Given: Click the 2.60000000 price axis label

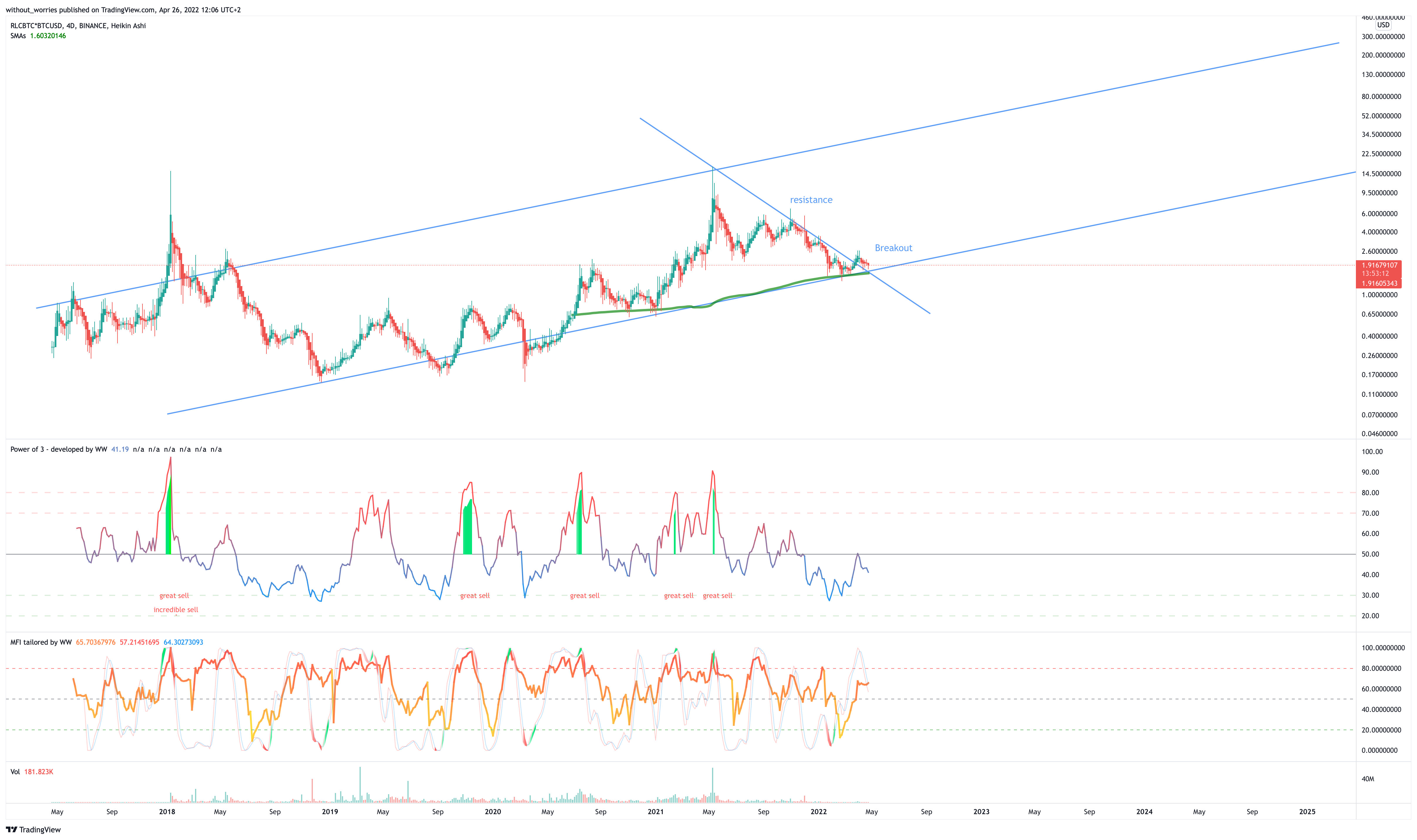Looking at the screenshot, I should [1380, 251].
